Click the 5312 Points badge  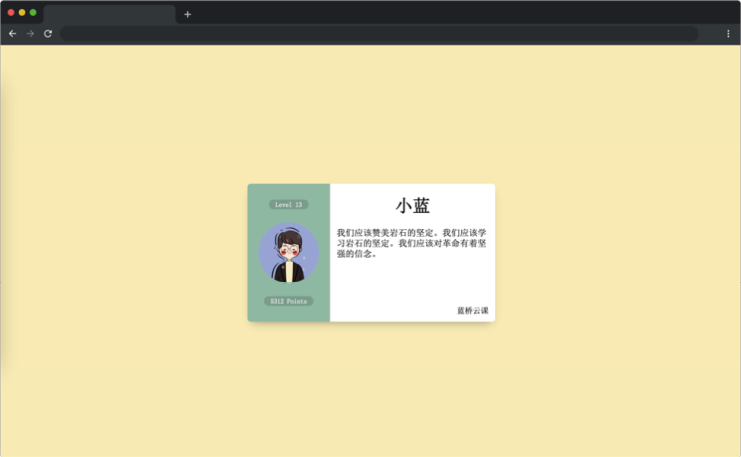[x=288, y=301]
